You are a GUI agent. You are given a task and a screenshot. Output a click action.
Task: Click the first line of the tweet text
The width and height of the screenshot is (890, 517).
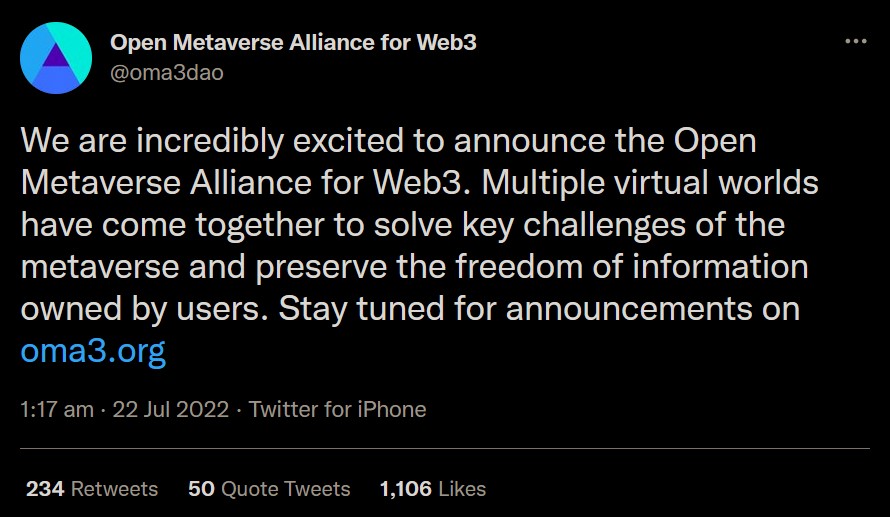[x=389, y=140]
